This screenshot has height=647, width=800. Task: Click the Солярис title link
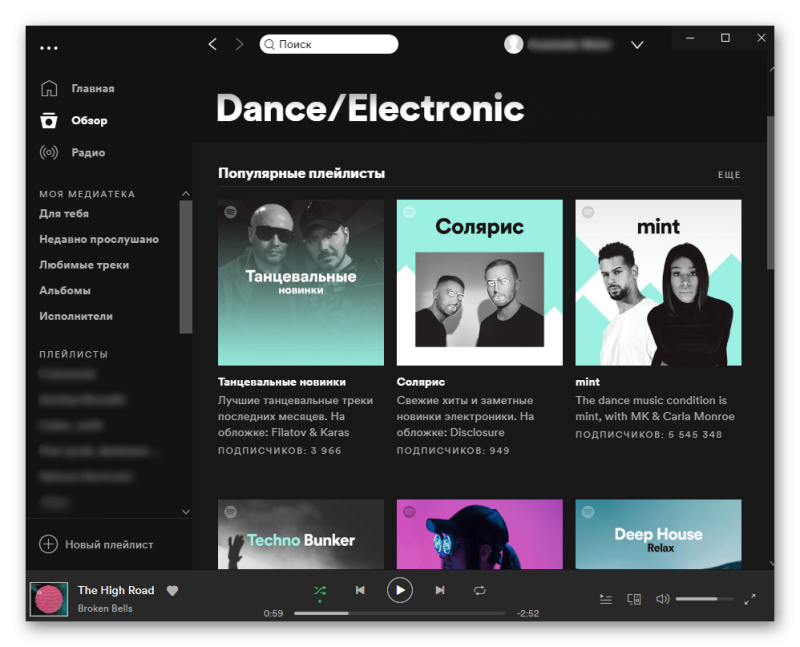coord(421,382)
